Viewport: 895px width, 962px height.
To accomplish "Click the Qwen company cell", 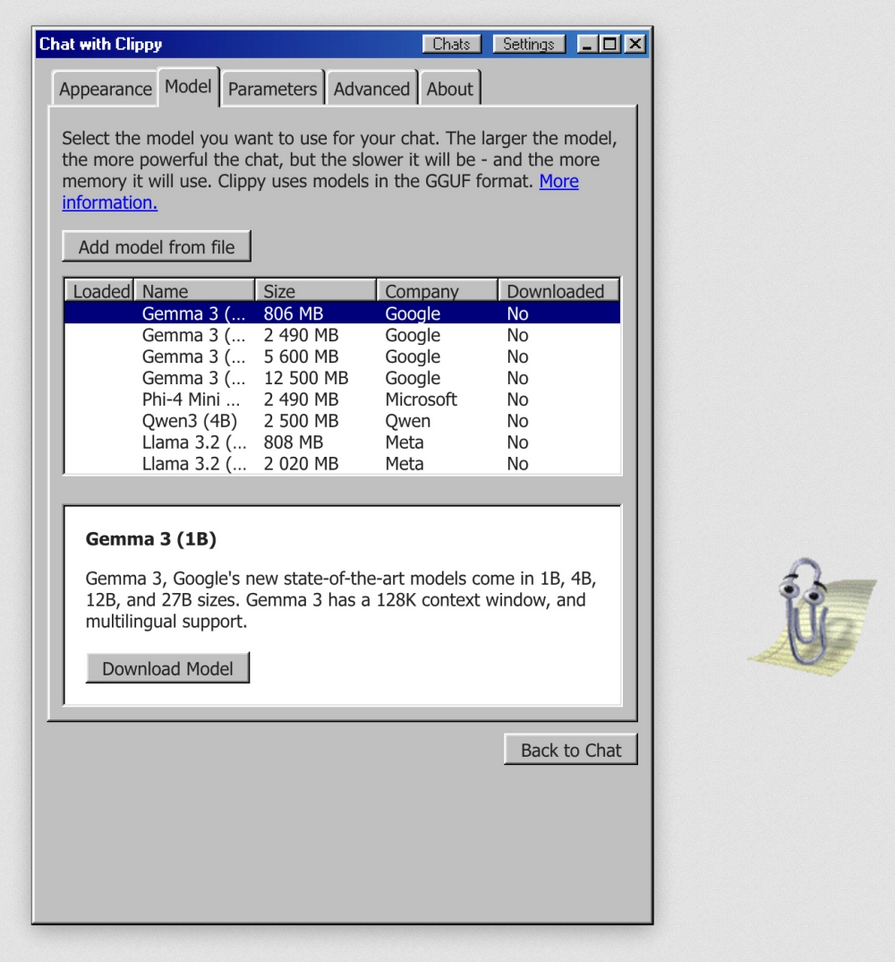I will [408, 421].
